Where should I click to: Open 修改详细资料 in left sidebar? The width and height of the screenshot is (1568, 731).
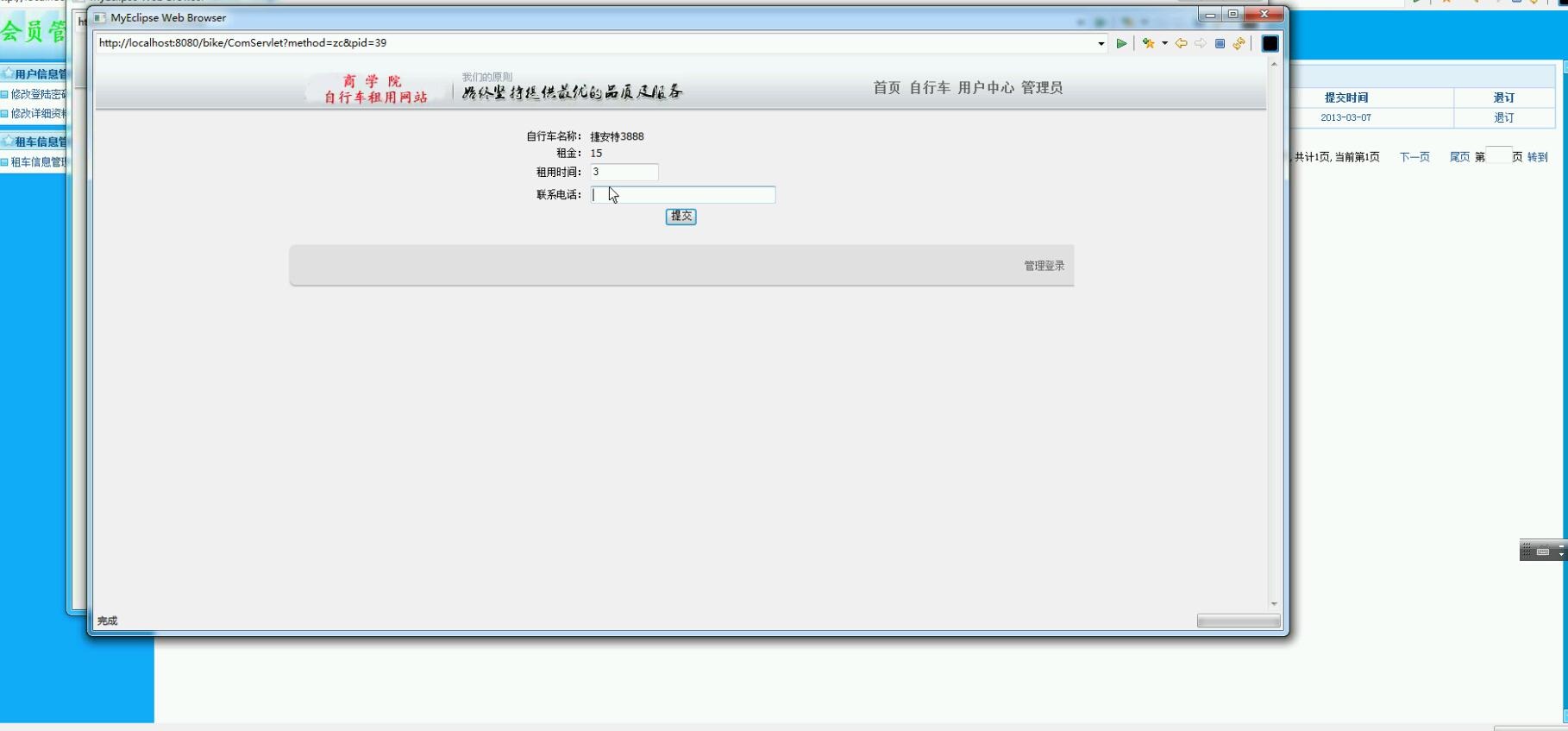tap(38, 113)
